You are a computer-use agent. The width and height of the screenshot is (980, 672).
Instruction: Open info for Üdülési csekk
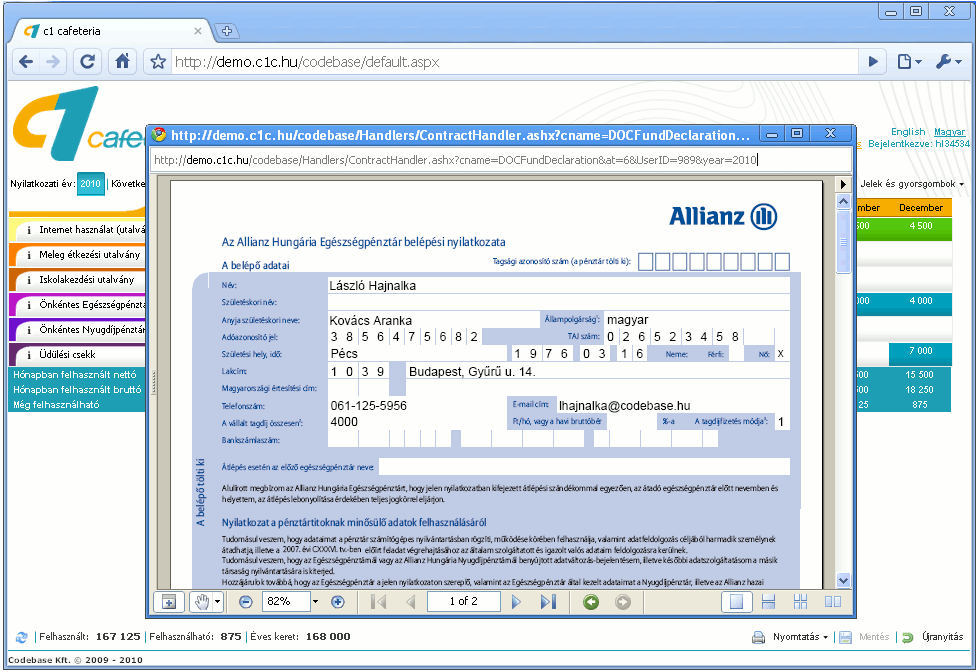tap(29, 355)
